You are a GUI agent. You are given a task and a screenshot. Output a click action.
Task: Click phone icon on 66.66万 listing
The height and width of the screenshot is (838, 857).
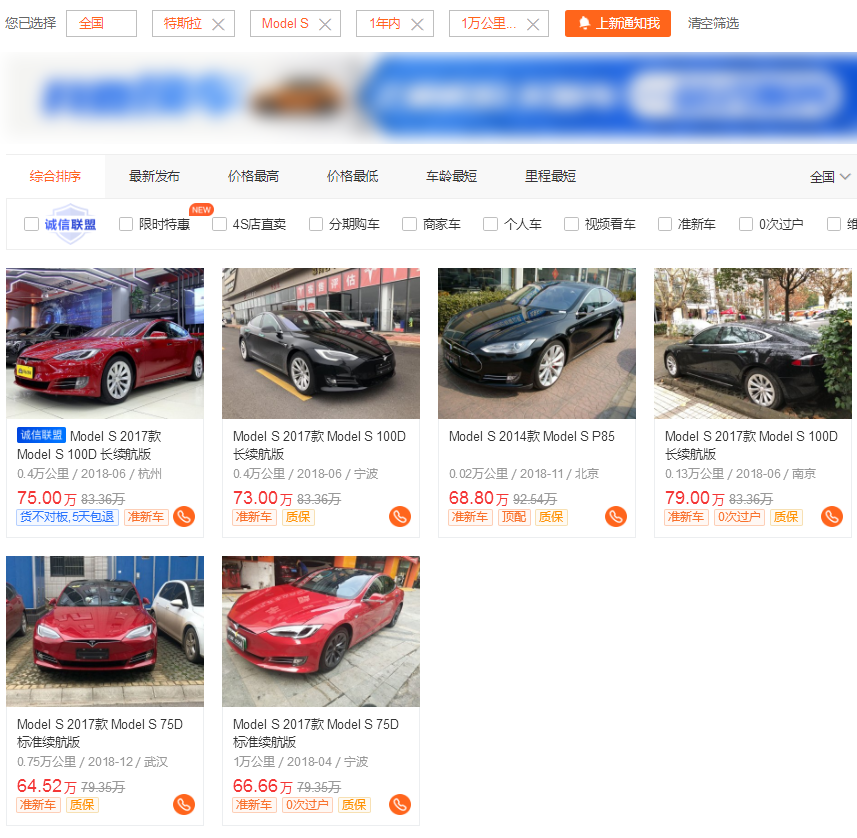tap(399, 805)
